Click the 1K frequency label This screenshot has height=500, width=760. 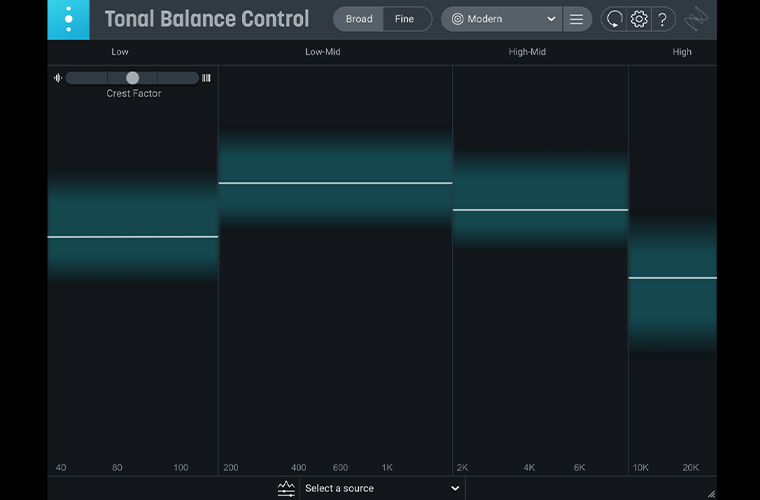click(x=387, y=468)
